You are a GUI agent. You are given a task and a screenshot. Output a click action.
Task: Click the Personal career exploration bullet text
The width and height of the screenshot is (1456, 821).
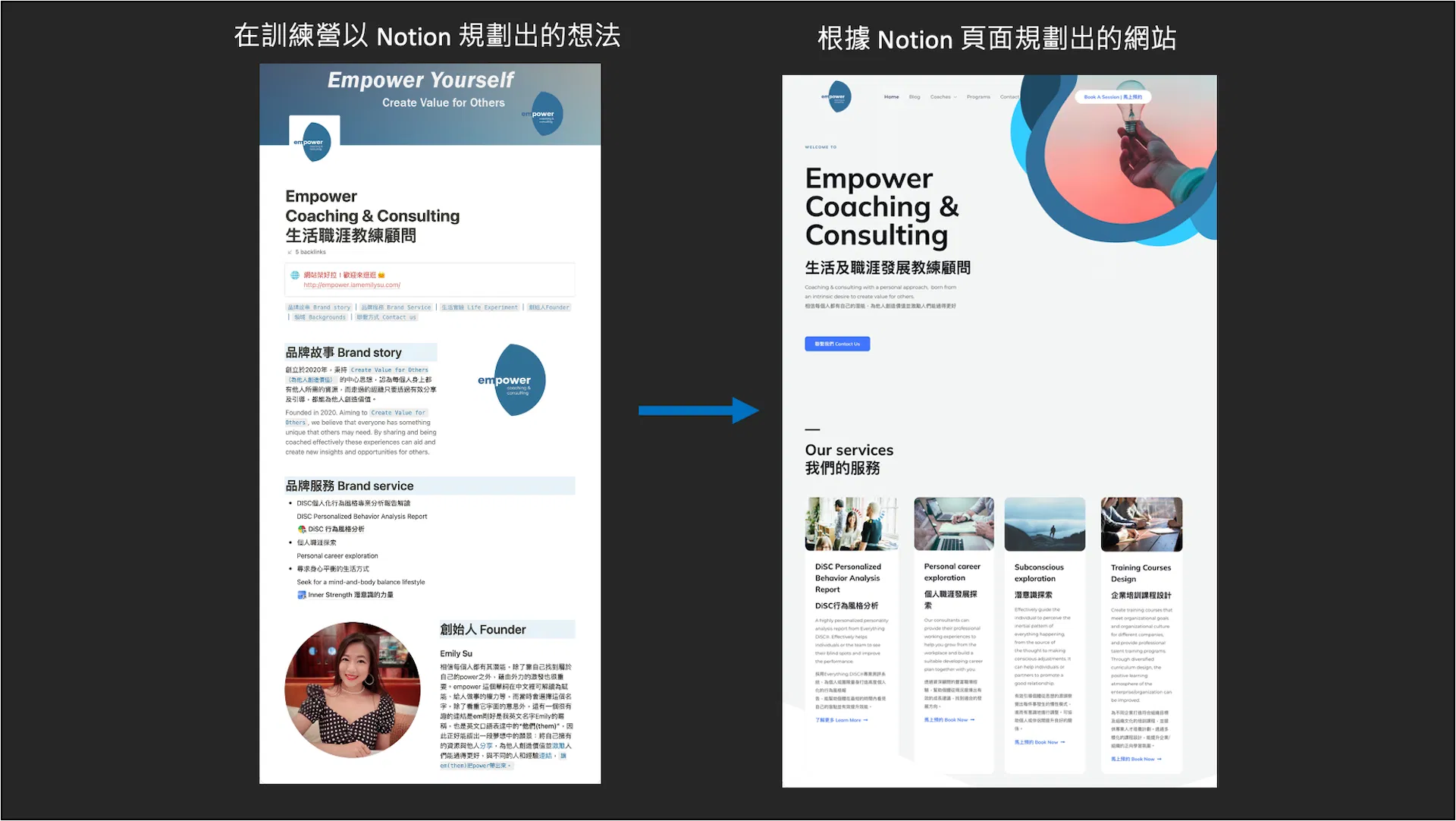tap(337, 556)
